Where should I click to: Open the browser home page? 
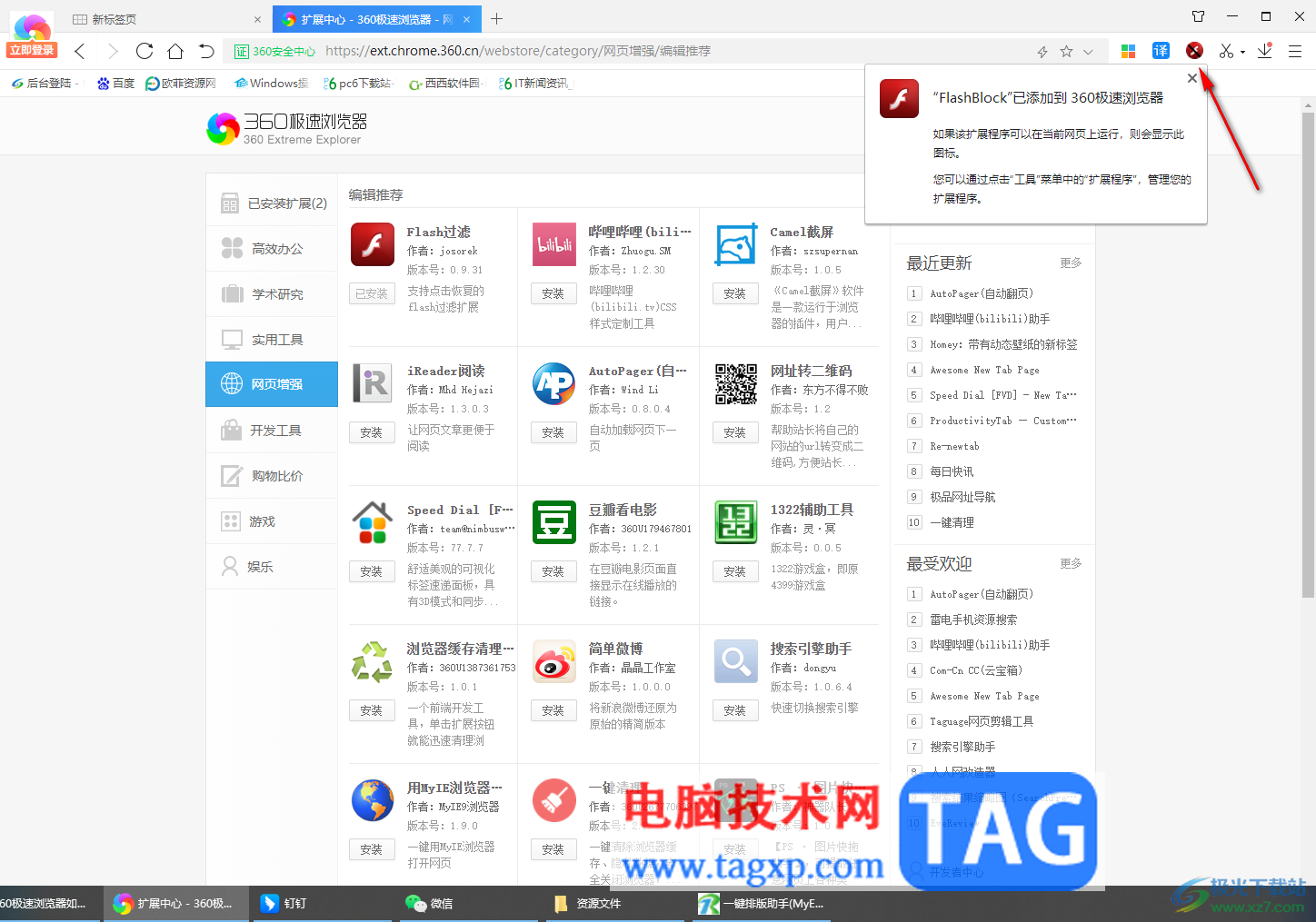[175, 51]
